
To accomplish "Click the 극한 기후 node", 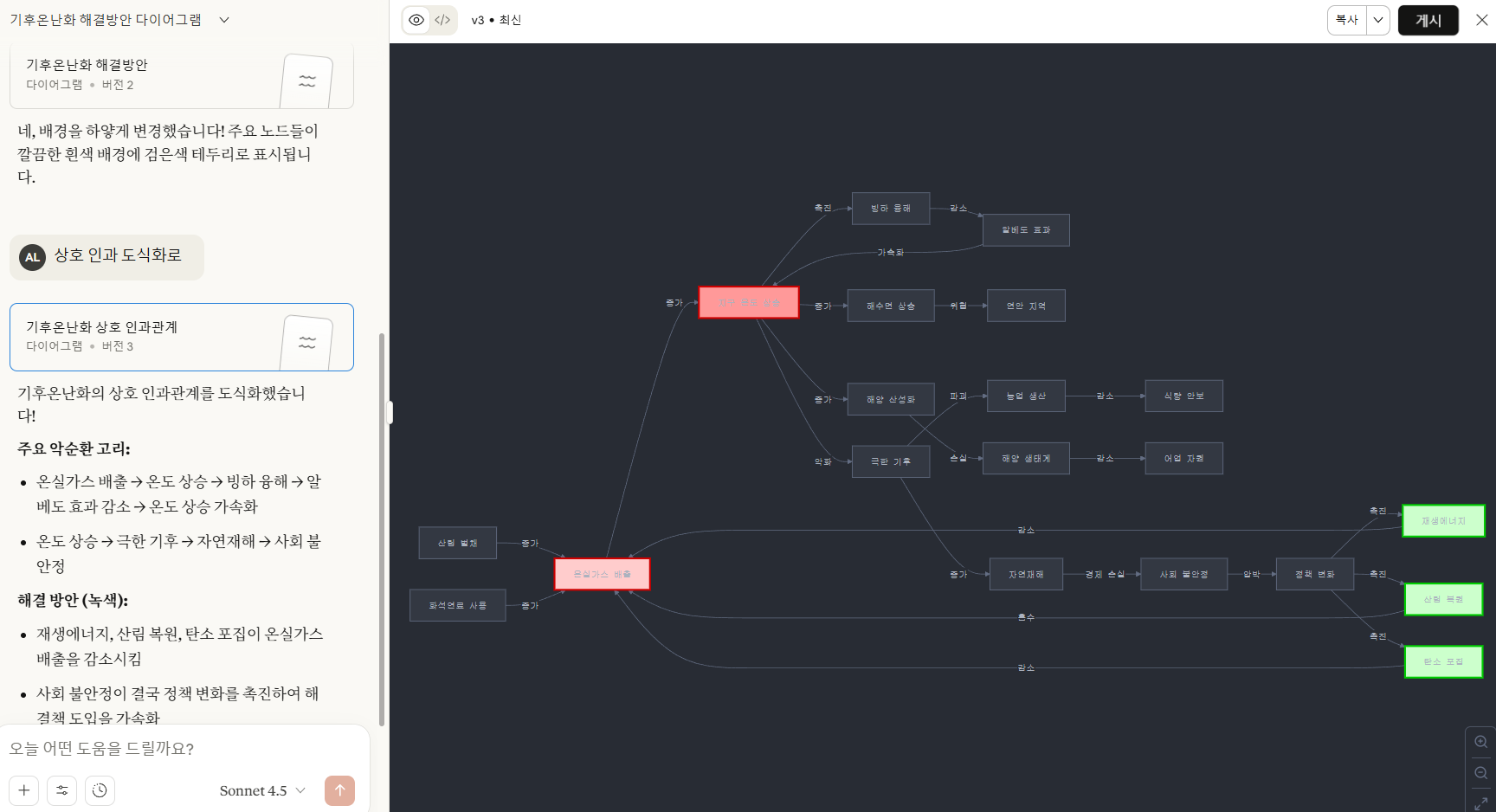I will (x=891, y=461).
